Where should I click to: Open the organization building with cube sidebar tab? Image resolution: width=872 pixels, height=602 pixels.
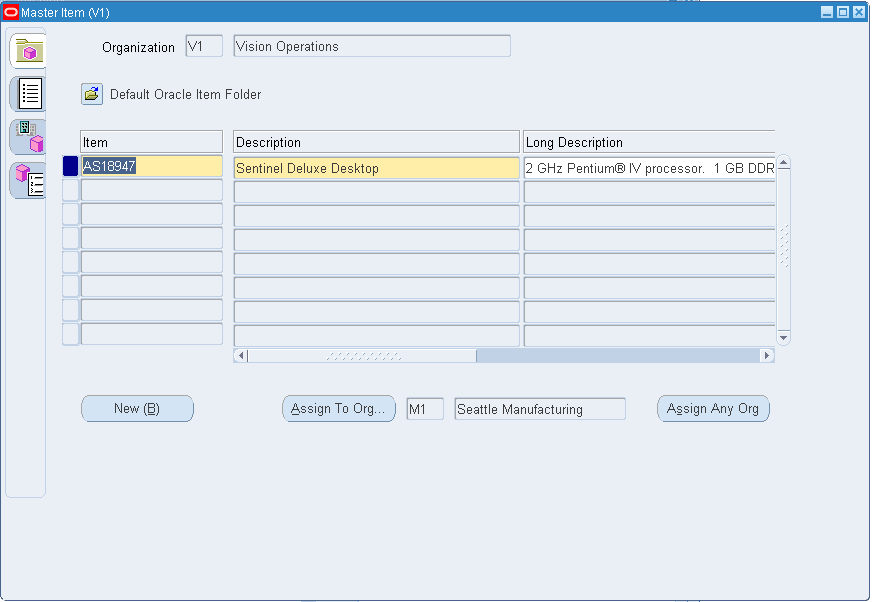click(x=28, y=136)
